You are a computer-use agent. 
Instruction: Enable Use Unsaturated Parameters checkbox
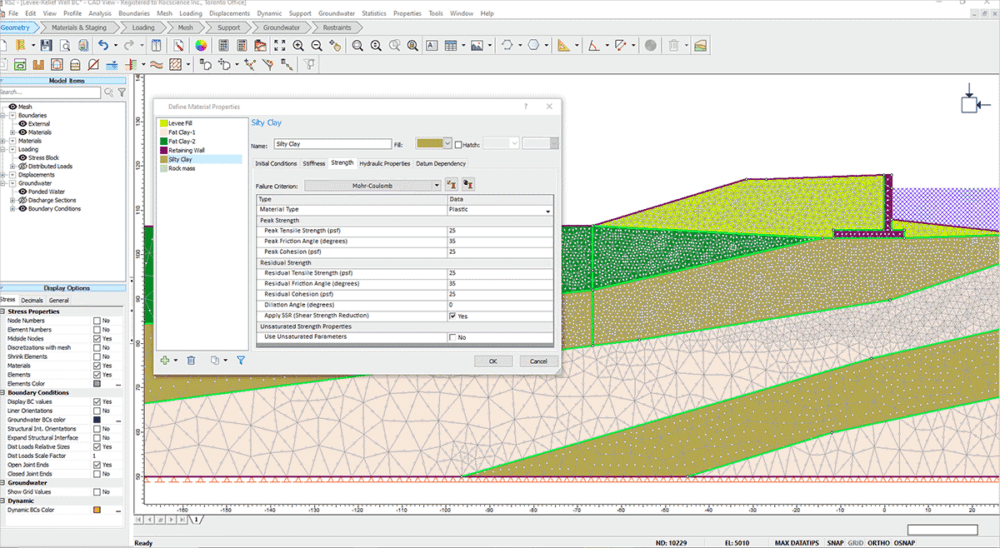coord(453,337)
